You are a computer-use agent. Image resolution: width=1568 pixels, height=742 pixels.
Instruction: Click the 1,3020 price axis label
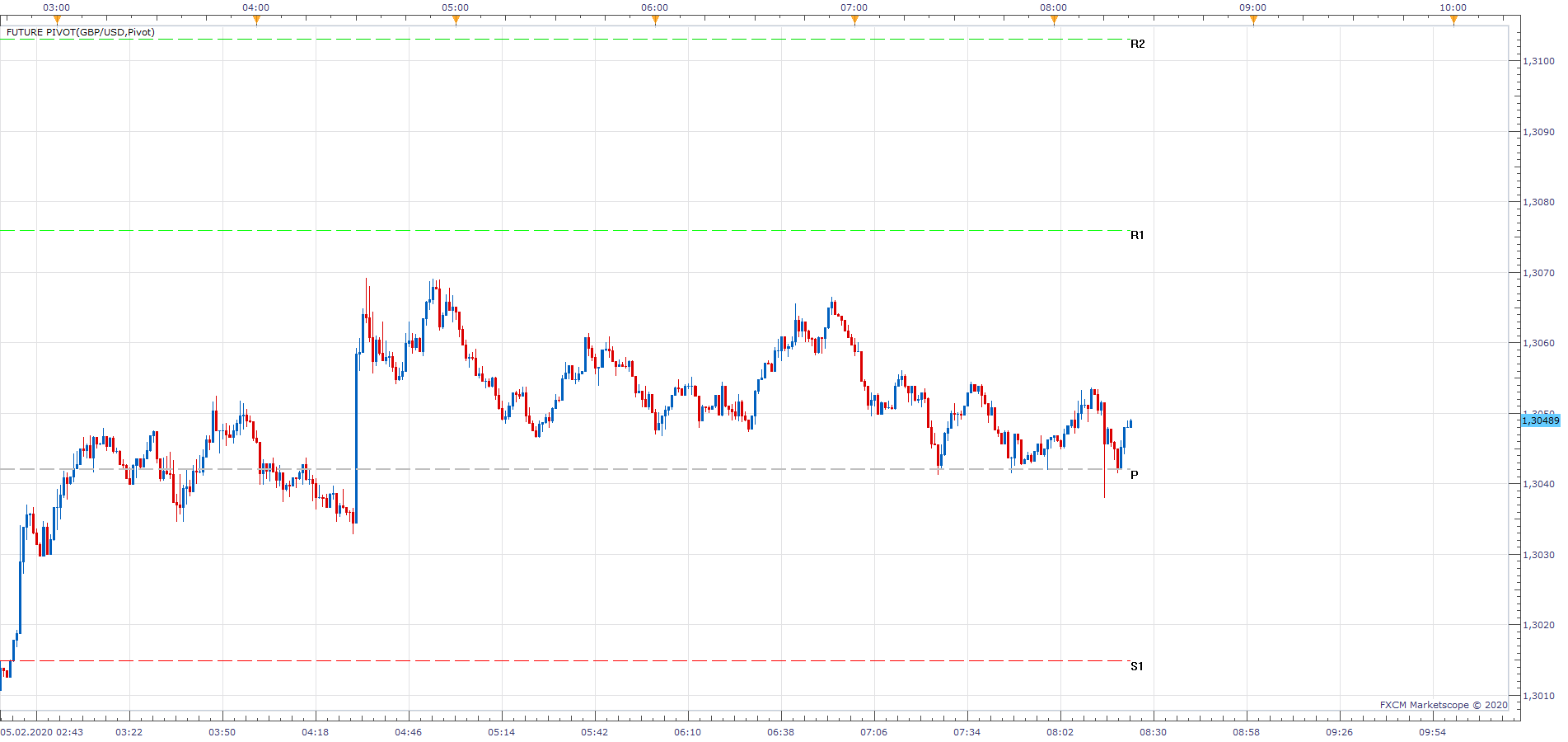[1538, 625]
